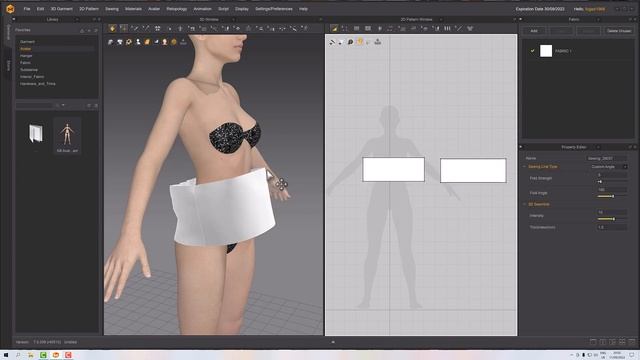
Task: Open the 2D Pattern Window header dropdown
Action: point(441,19)
